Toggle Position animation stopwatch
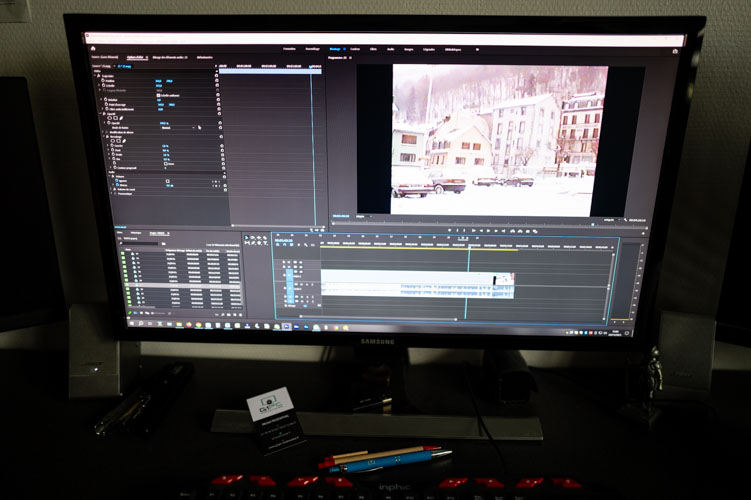This screenshot has height=500, width=751. [102, 80]
